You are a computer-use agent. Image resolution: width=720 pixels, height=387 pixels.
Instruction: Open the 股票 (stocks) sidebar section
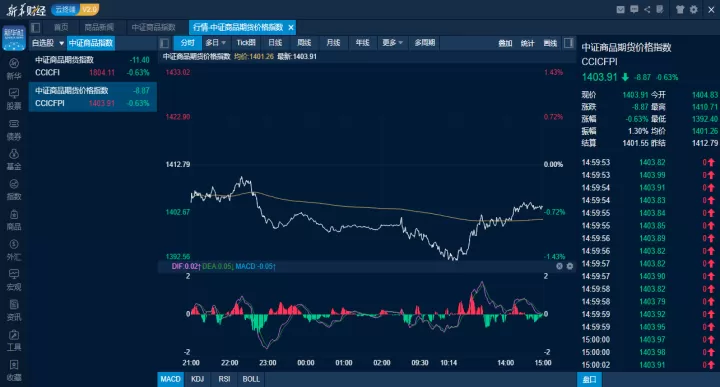(x=14, y=99)
